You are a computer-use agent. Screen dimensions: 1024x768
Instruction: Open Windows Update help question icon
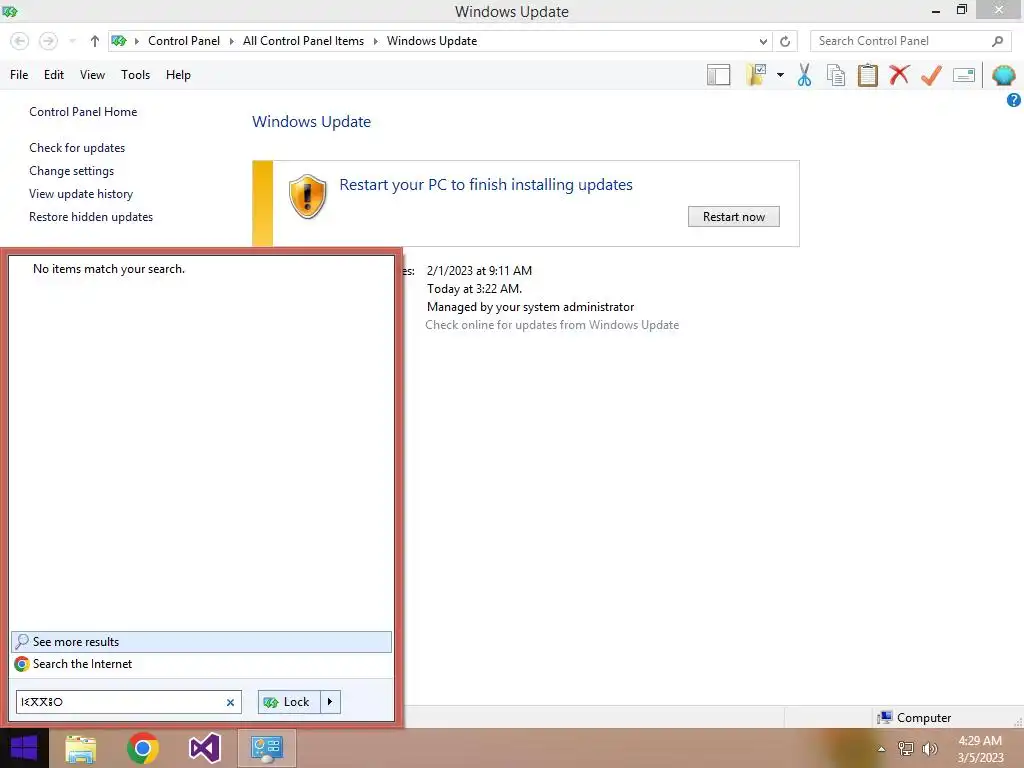1014,100
